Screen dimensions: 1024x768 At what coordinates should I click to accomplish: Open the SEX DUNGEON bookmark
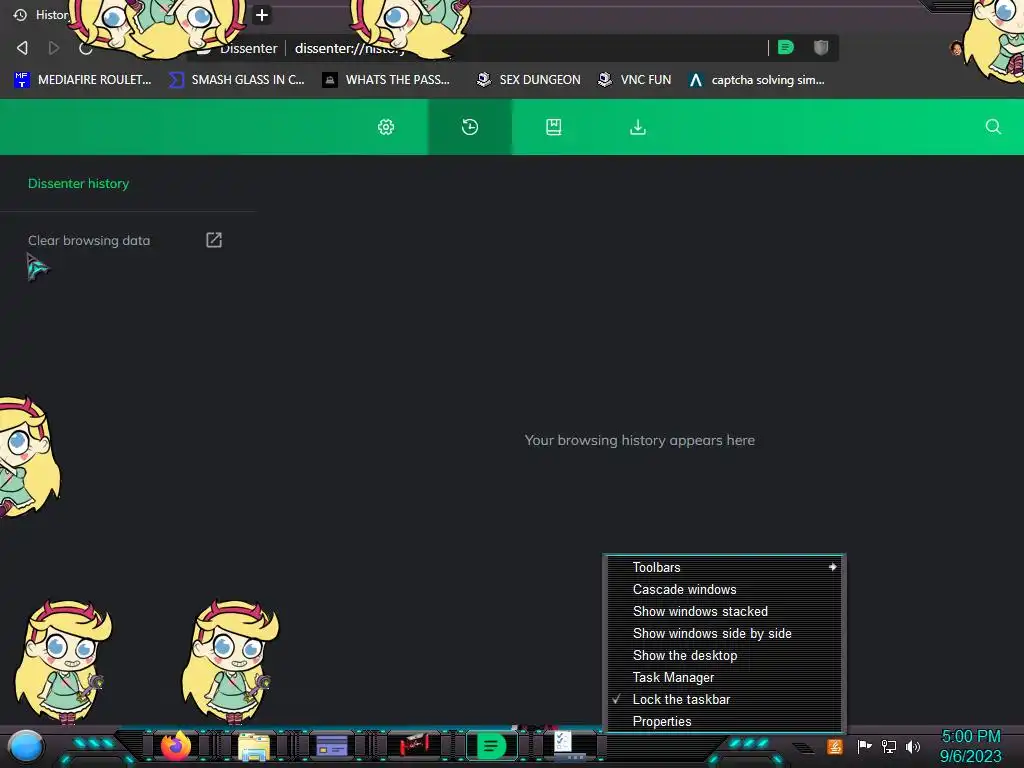pos(528,80)
